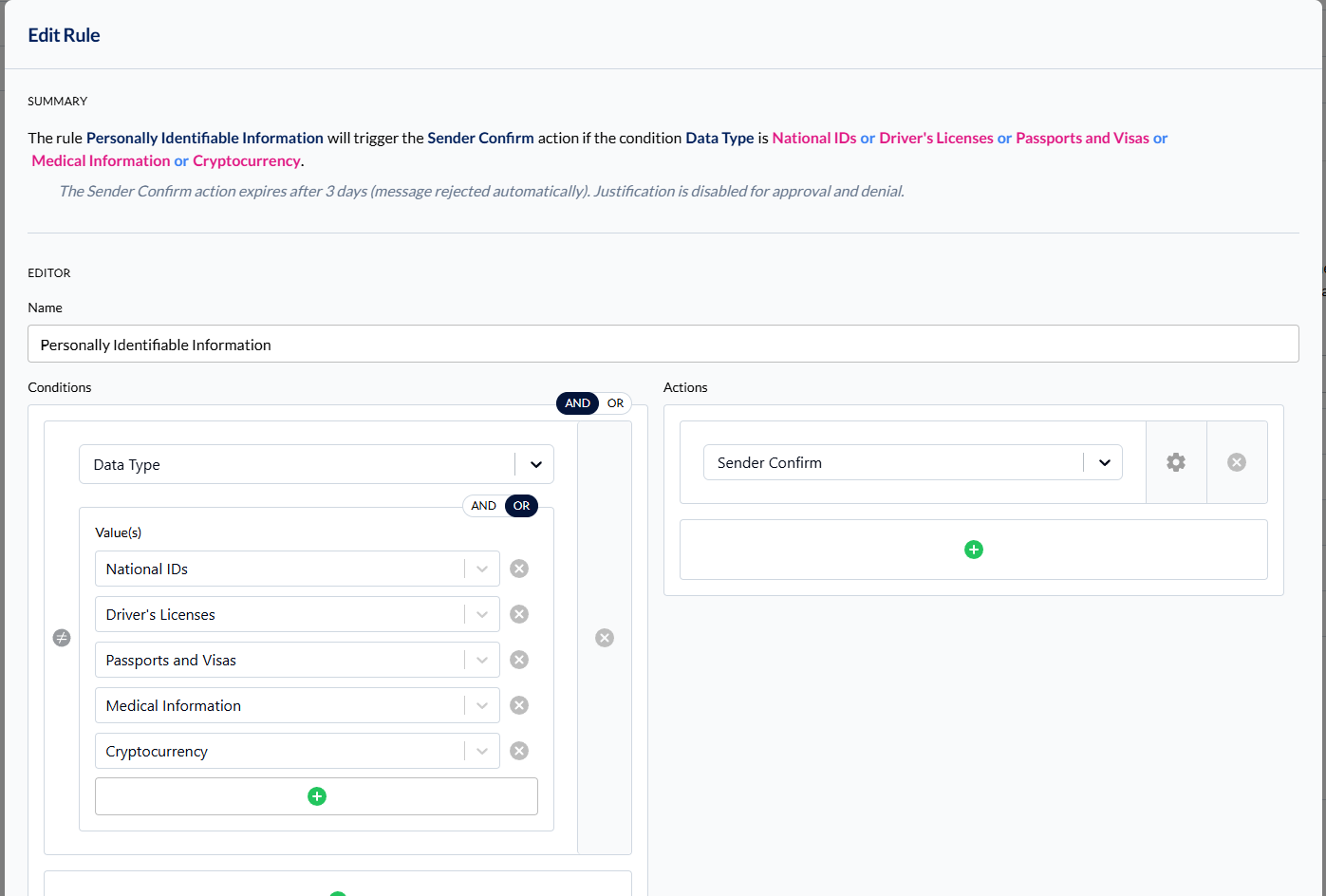The width and height of the screenshot is (1326, 896).
Task: Open the National IDs value dropdown
Action: tap(481, 569)
